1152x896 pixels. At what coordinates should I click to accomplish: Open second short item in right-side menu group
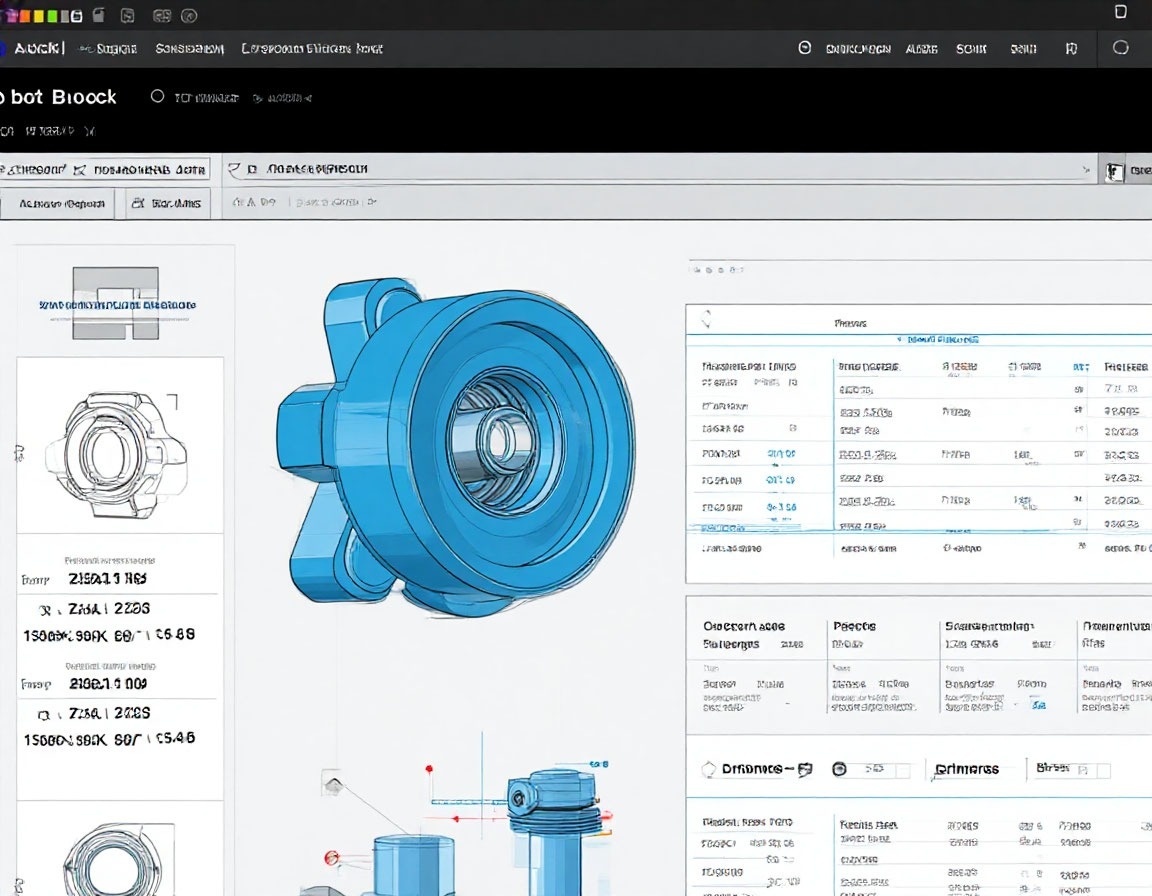[x=921, y=48]
